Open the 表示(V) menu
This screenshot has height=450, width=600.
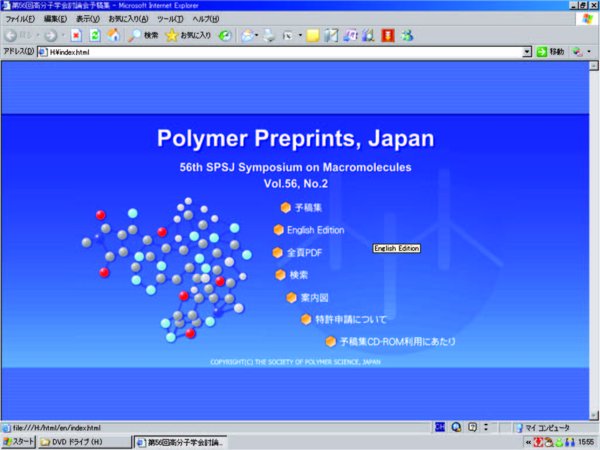coord(88,19)
